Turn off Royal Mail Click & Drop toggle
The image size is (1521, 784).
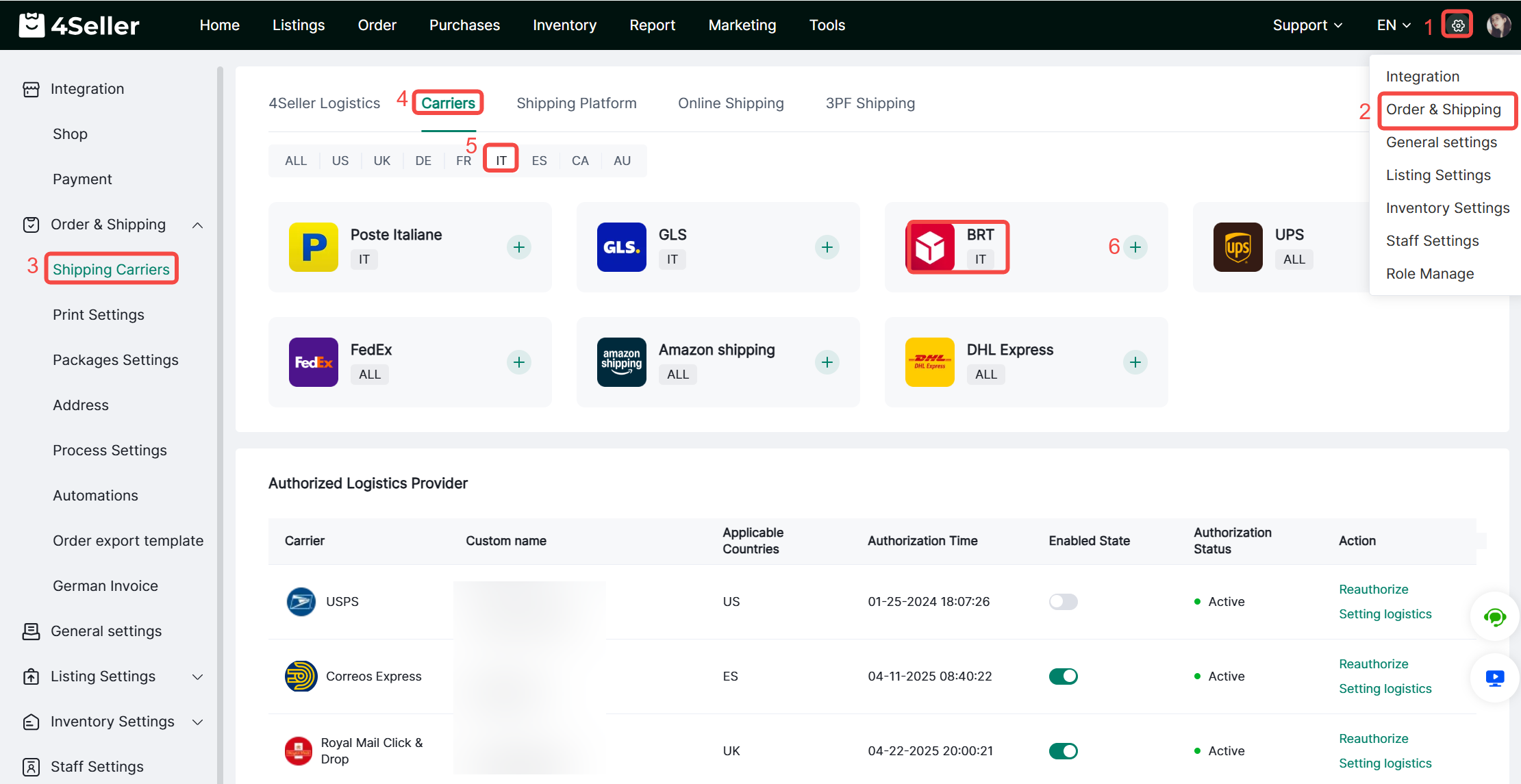1063,751
